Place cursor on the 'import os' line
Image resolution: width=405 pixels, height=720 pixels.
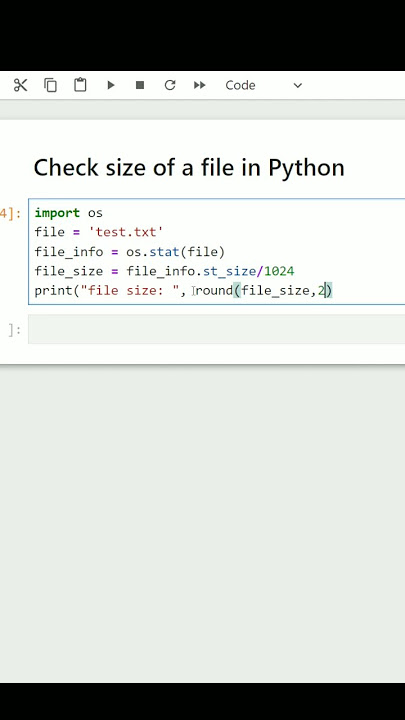tap(68, 213)
